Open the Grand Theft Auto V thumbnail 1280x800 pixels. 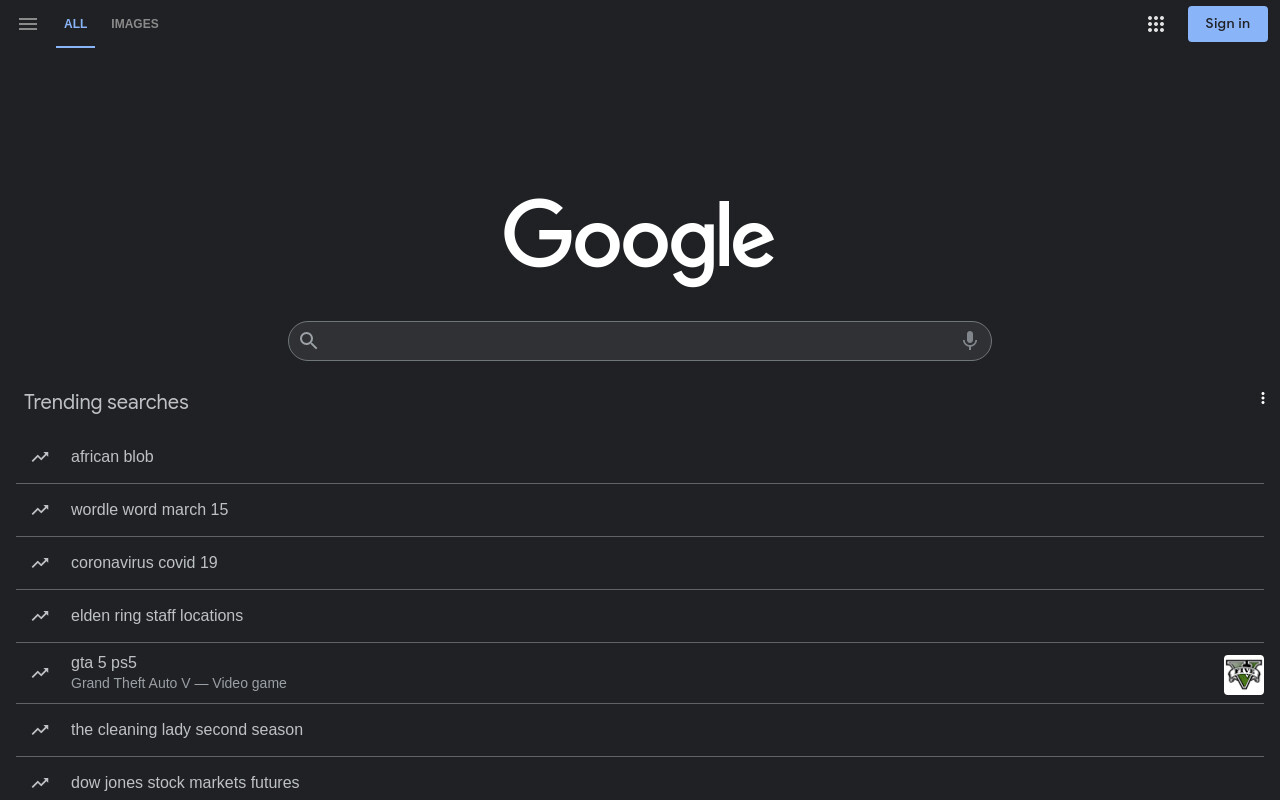pyautogui.click(x=1244, y=675)
